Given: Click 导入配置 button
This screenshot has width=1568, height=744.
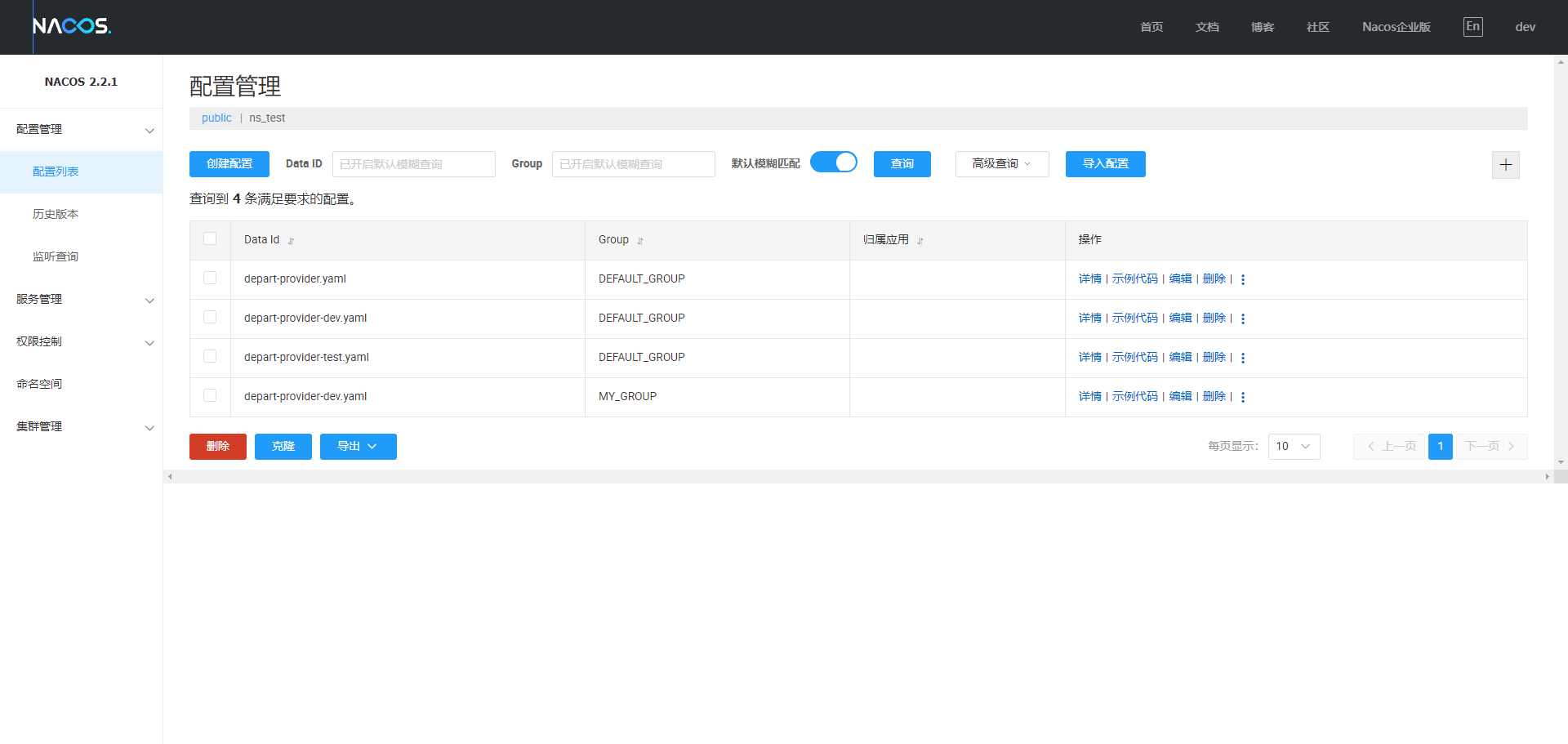Looking at the screenshot, I should 1106,164.
